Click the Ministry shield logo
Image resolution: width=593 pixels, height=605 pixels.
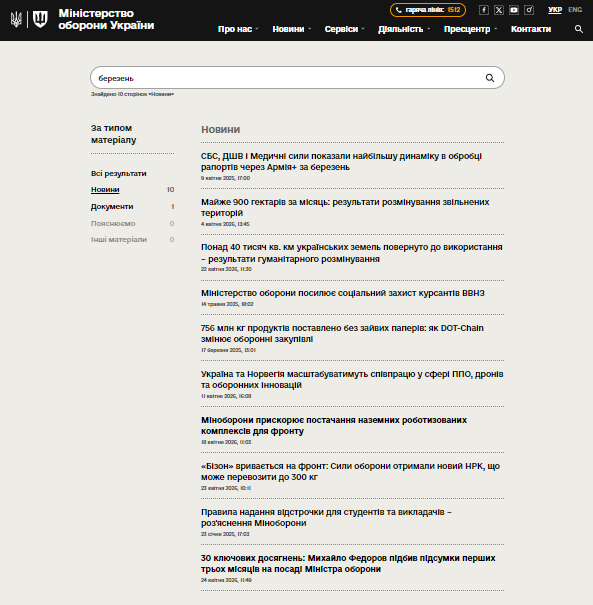[40, 19]
